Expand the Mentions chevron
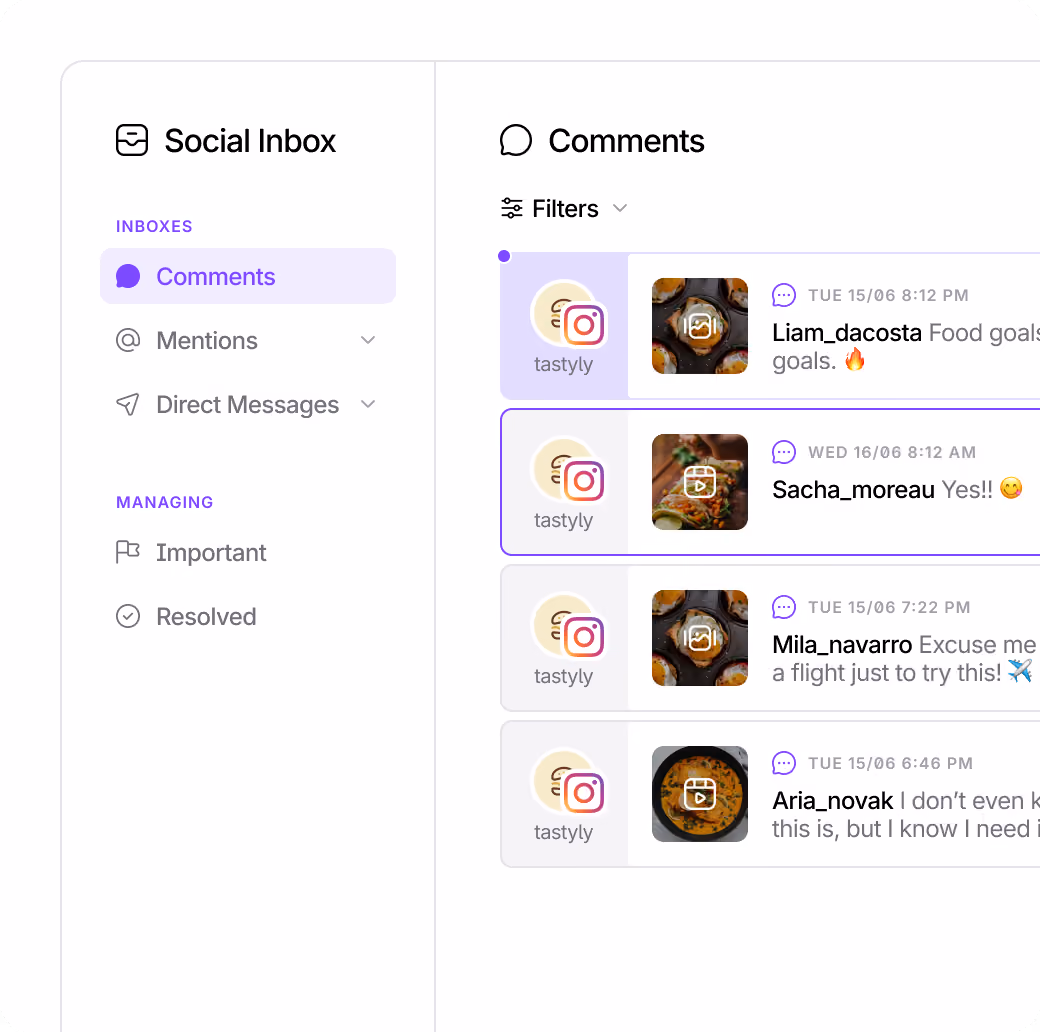Screen dimensions: 1040x1032 tap(368, 340)
